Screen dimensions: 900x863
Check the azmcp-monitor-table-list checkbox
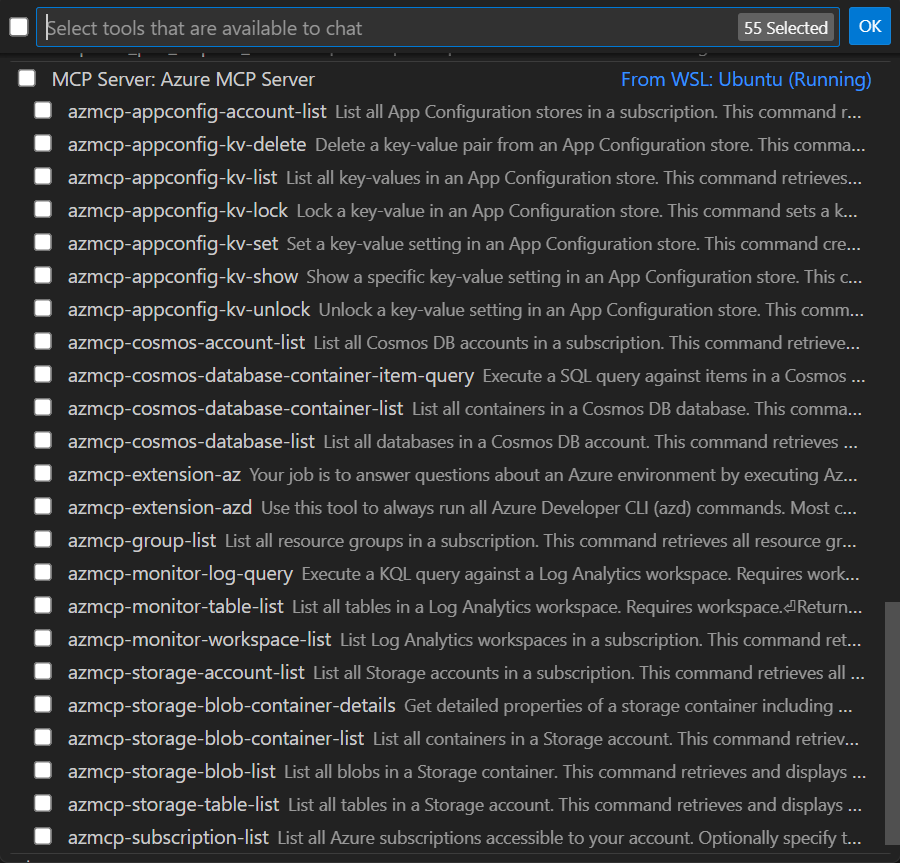coord(43,605)
